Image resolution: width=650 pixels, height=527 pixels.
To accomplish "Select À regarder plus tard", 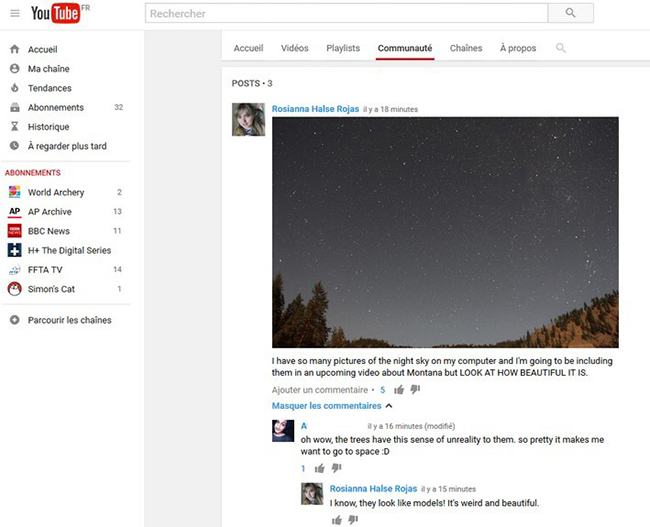I will [x=67, y=146].
